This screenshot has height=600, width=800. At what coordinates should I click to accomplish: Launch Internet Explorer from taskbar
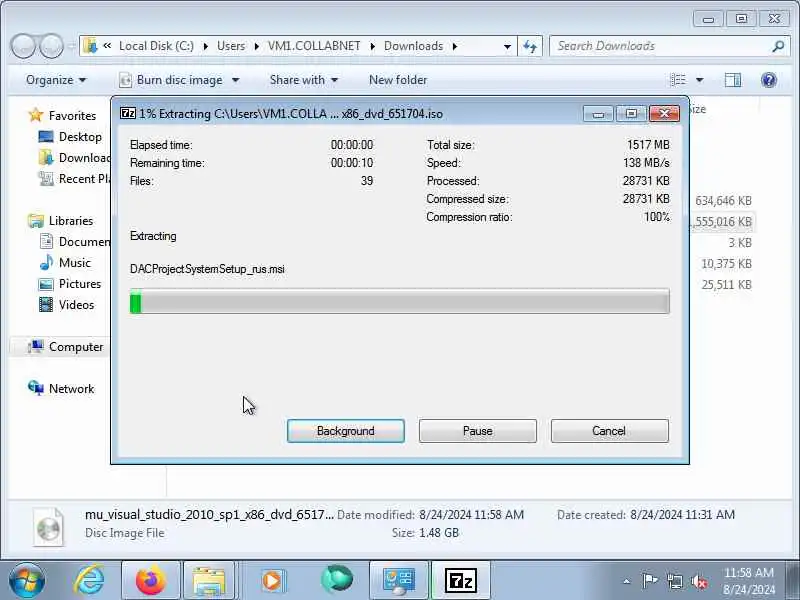[x=89, y=580]
